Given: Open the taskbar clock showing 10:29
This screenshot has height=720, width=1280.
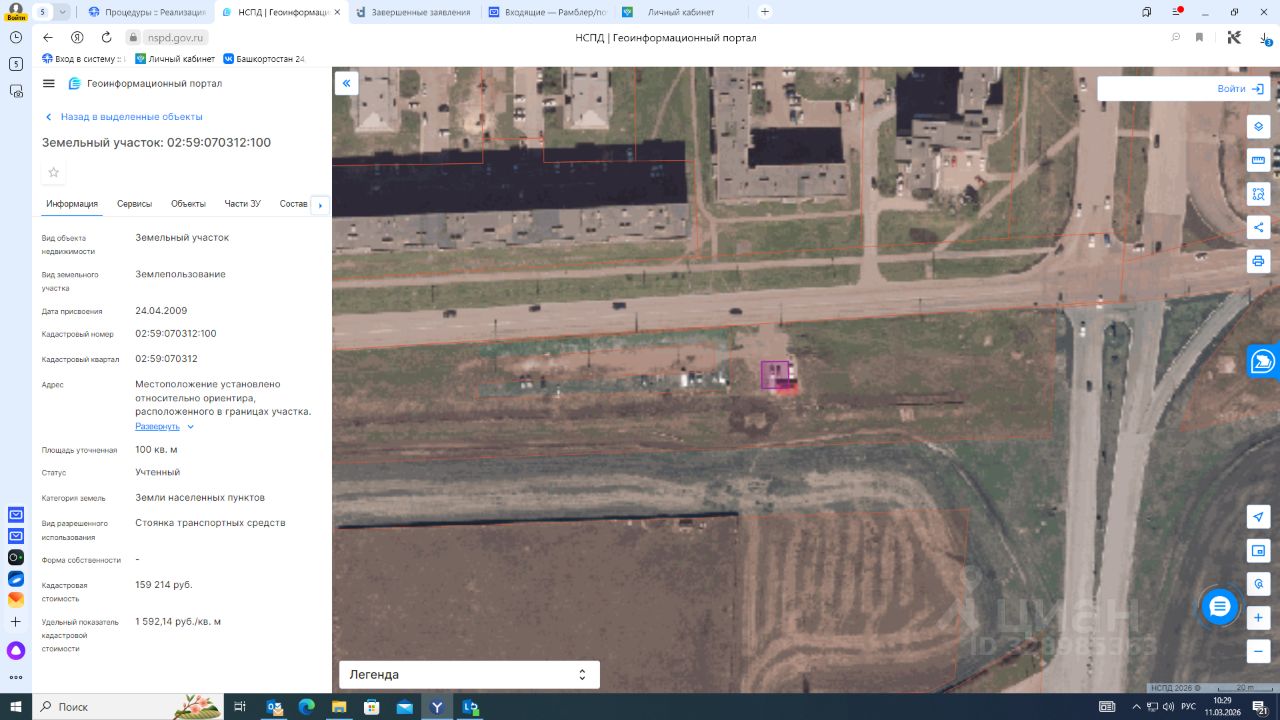Looking at the screenshot, I should tap(1222, 707).
